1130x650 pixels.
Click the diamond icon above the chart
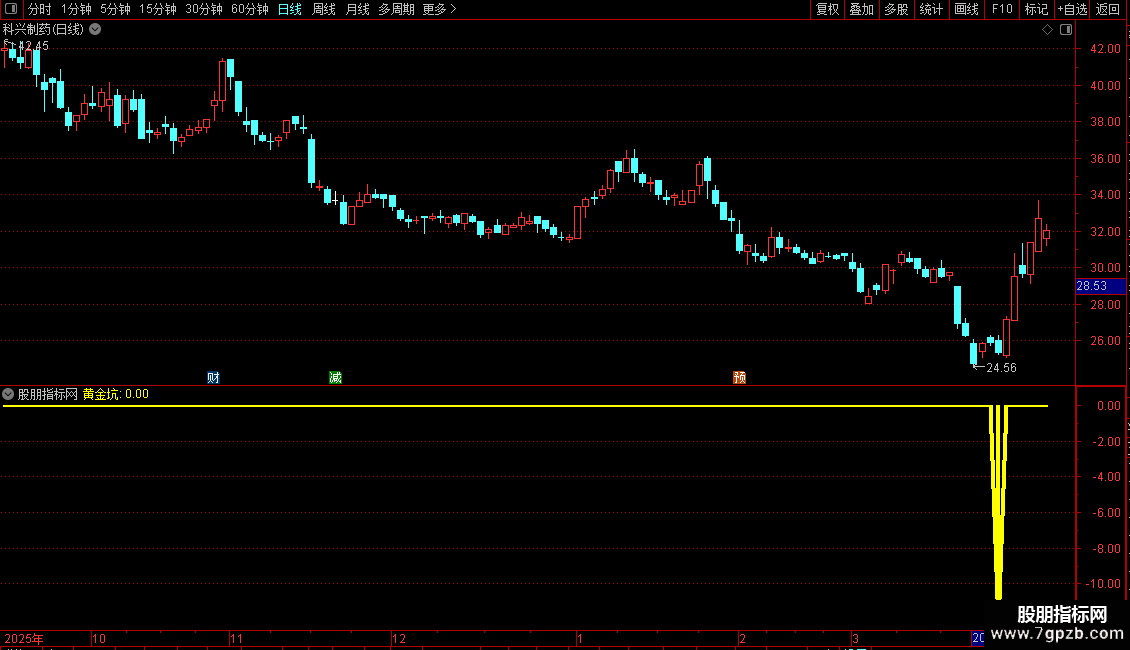pos(1047,30)
